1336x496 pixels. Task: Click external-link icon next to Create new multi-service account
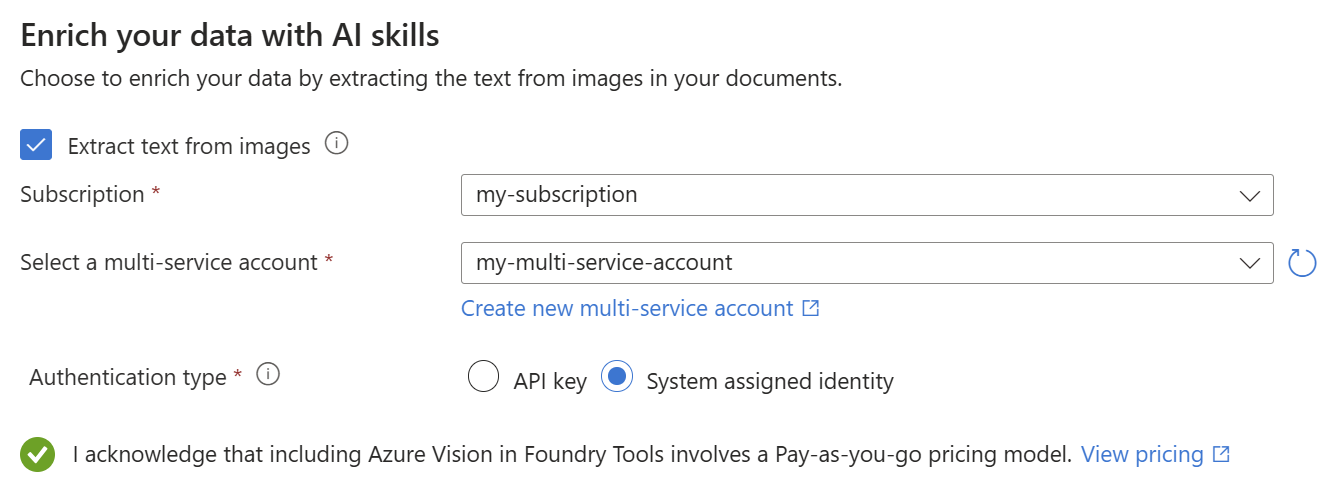811,308
